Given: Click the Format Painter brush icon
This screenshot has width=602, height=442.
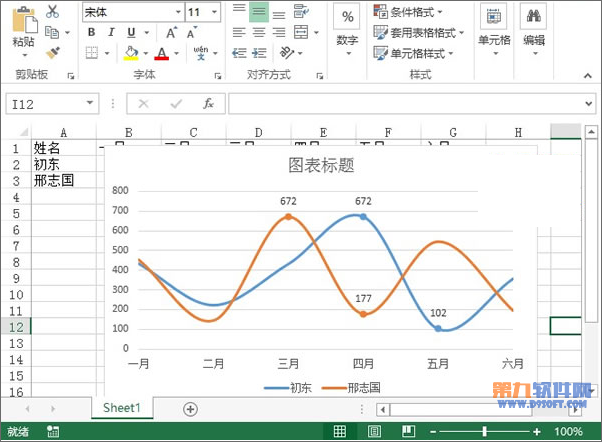Looking at the screenshot, I should 53,52.
